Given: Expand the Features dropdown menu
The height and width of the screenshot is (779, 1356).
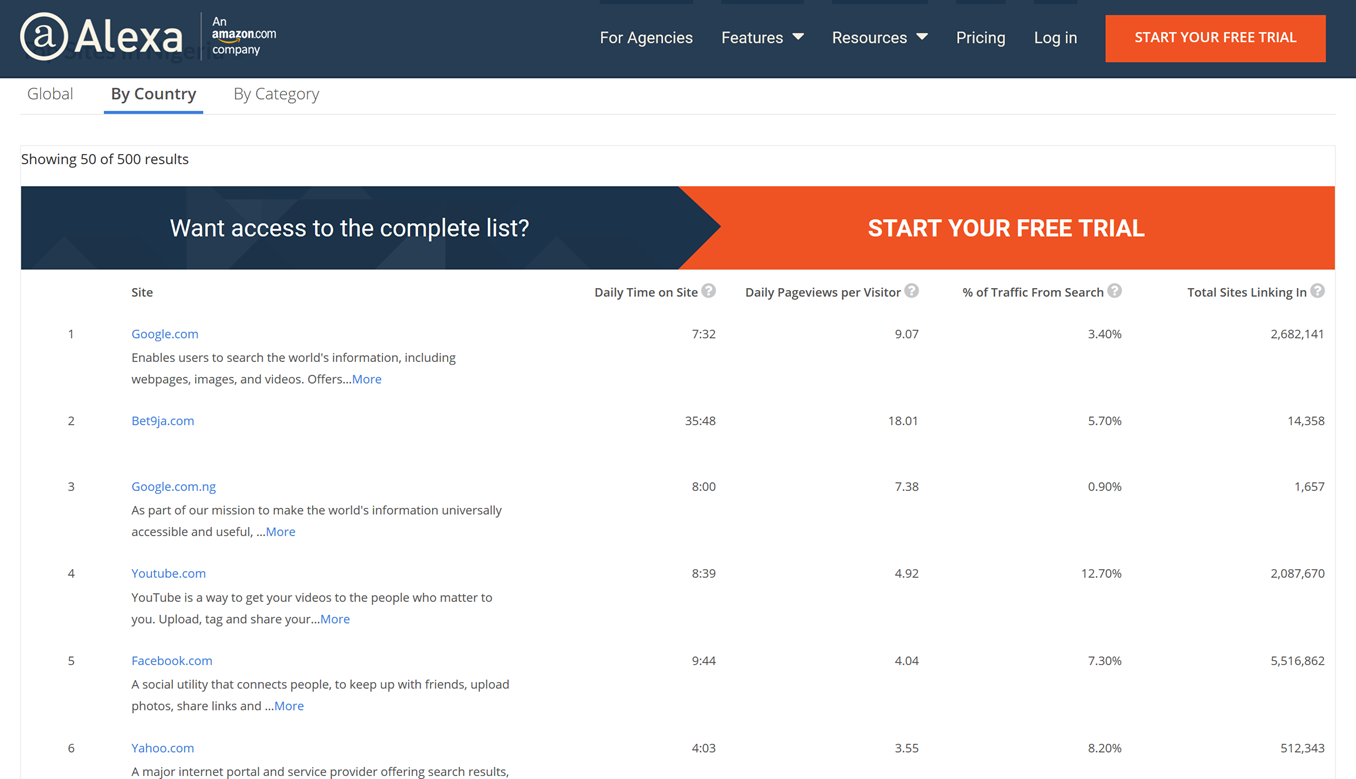Looking at the screenshot, I should pos(762,37).
